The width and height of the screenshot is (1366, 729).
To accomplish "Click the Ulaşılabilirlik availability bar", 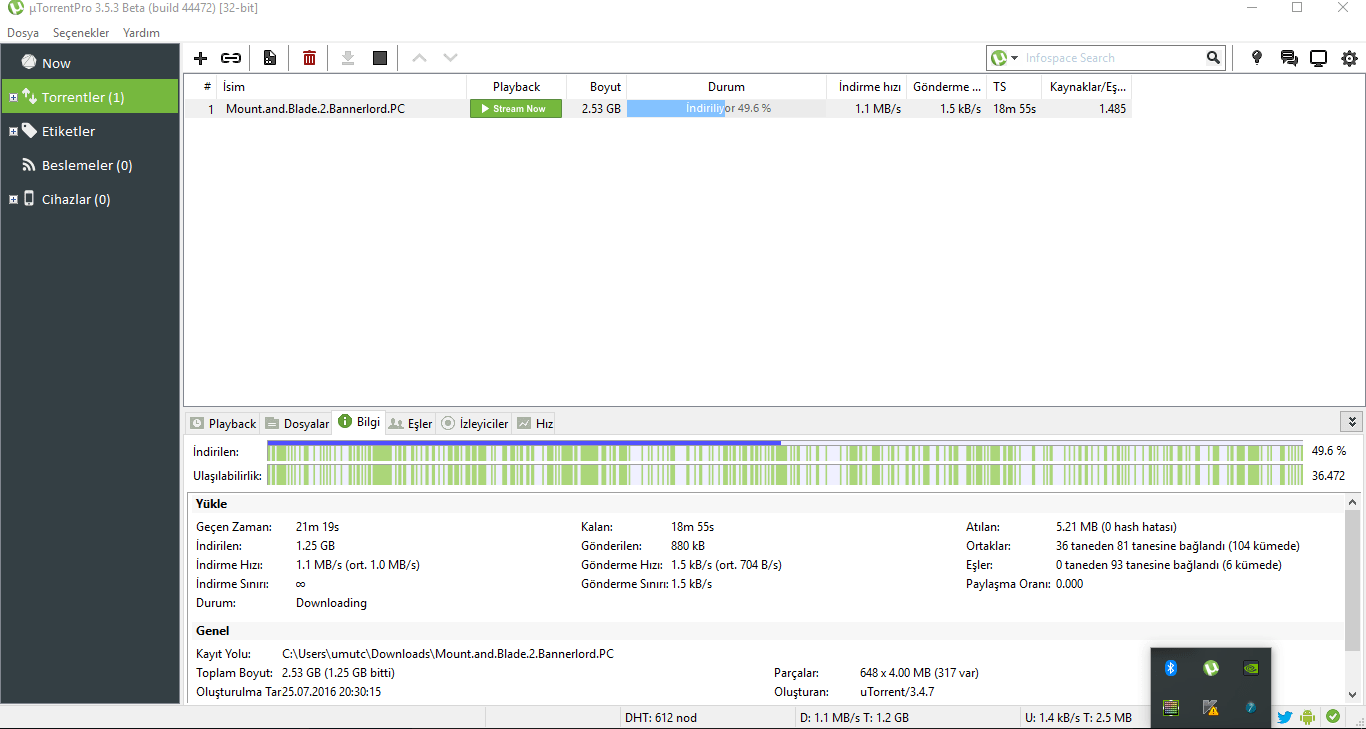I will coord(785,475).
